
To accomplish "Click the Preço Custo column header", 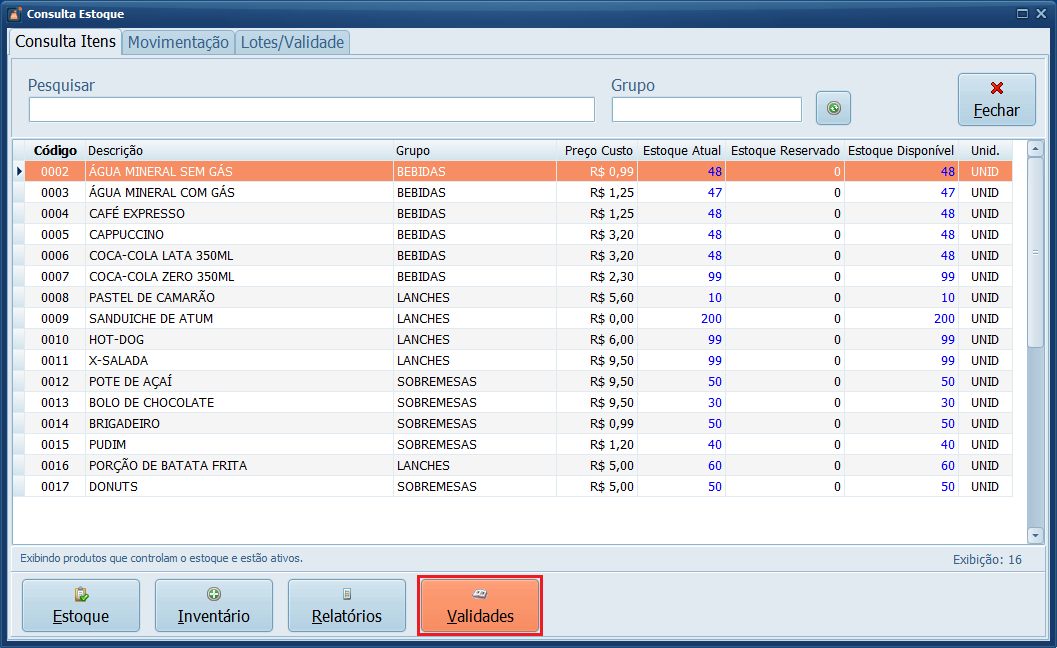I will pyautogui.click(x=598, y=150).
